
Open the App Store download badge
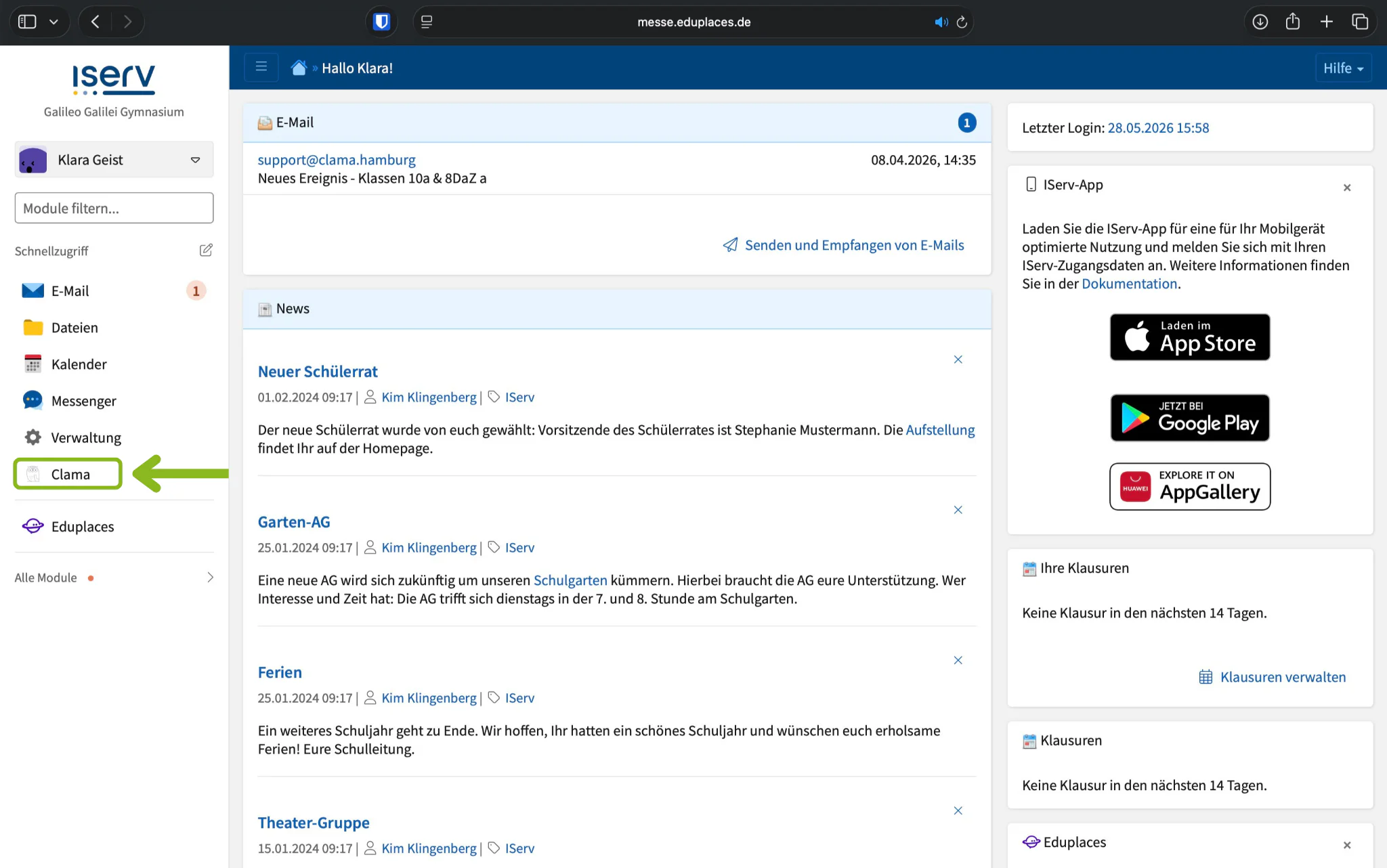1190,337
